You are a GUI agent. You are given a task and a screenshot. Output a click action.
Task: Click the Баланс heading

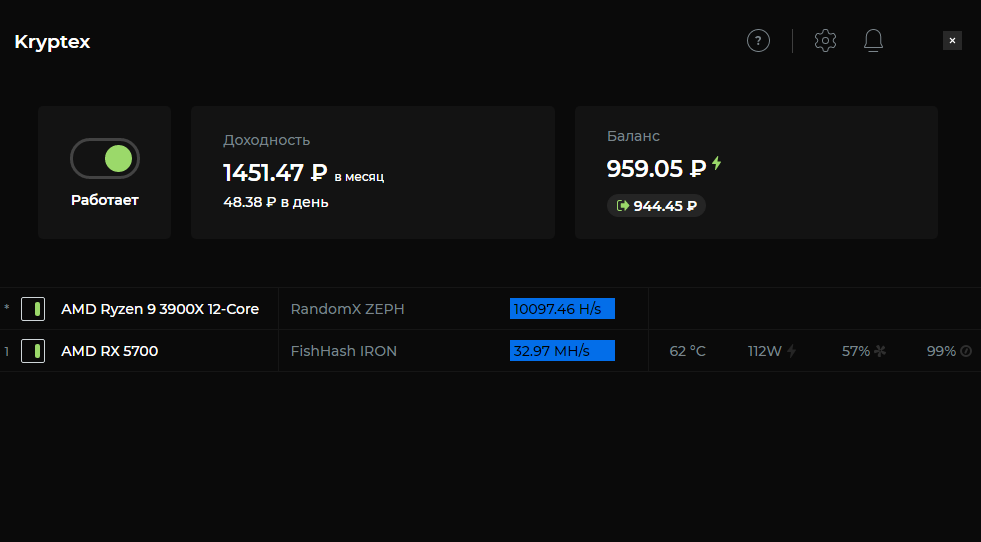(x=633, y=136)
